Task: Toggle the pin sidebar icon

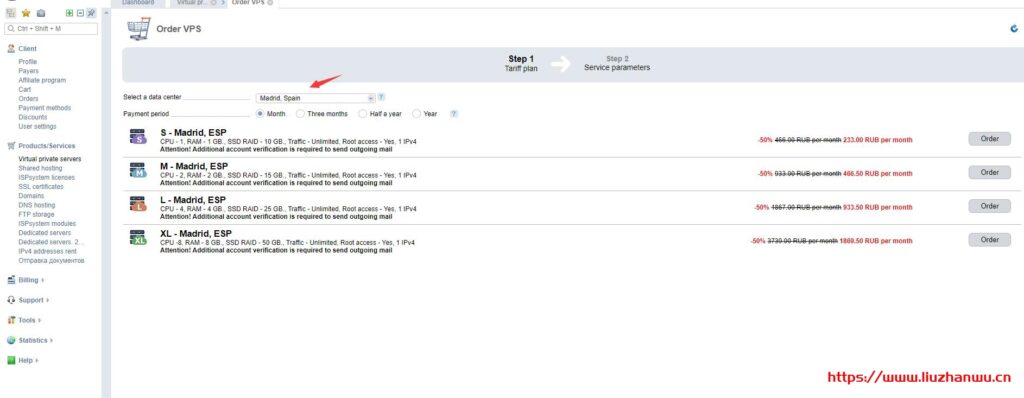Action: [91, 13]
